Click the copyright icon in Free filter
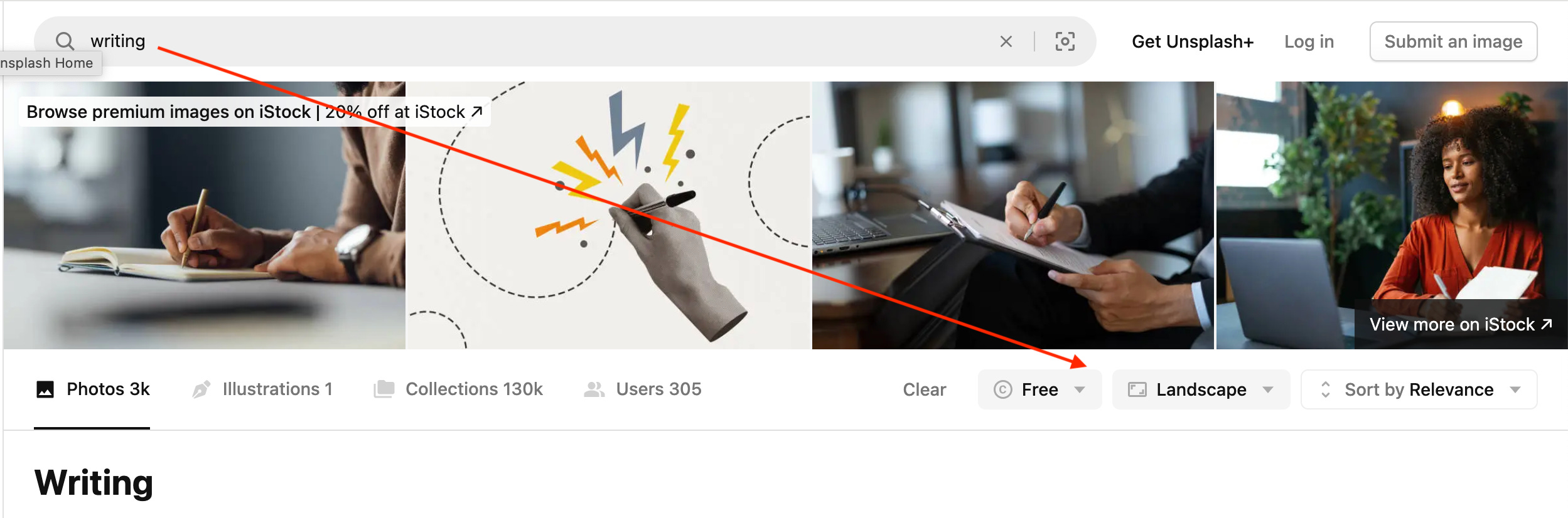Image resolution: width=1568 pixels, height=518 pixels. click(1002, 389)
